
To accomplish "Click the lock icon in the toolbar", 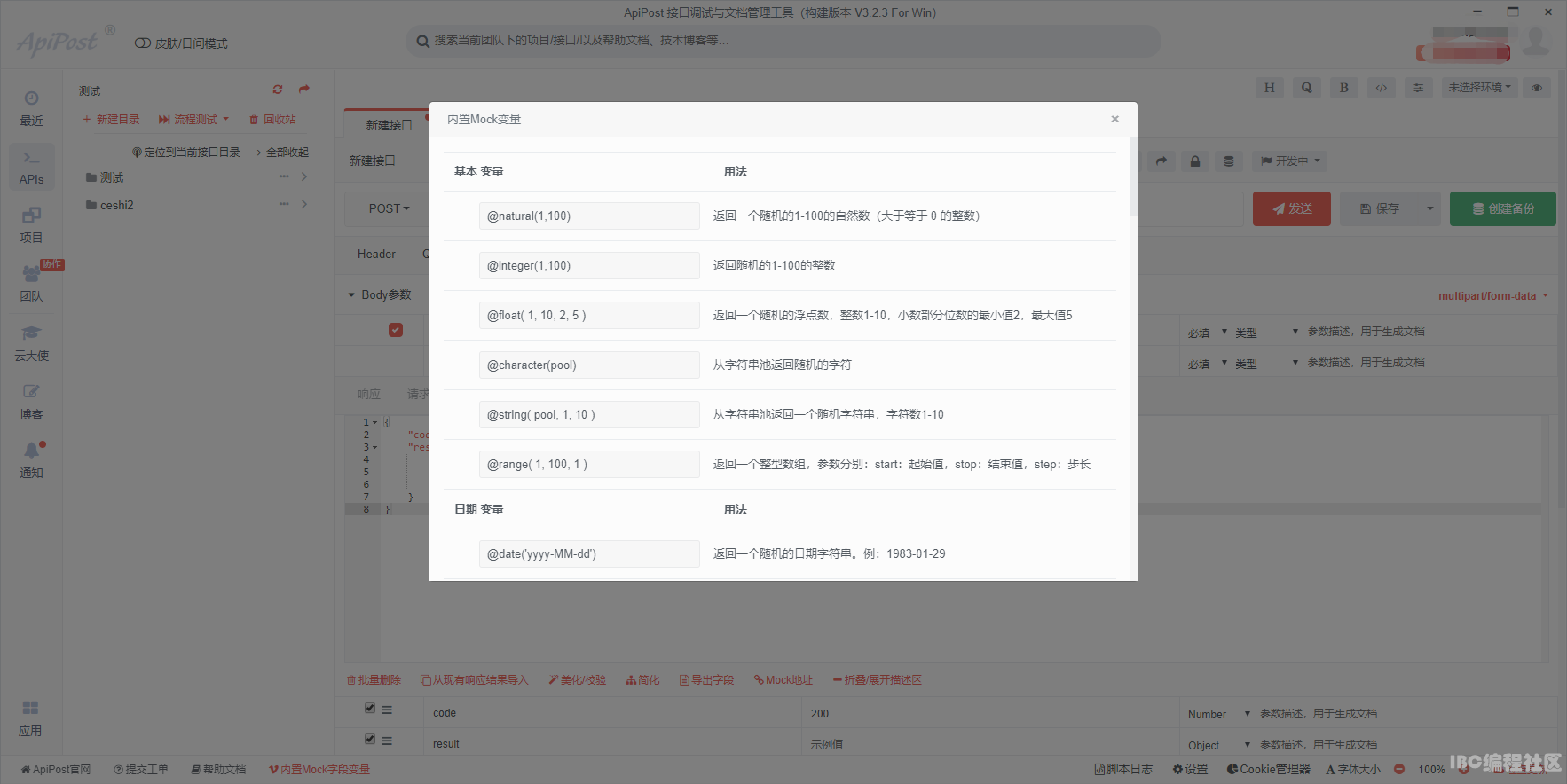I will pyautogui.click(x=1194, y=161).
